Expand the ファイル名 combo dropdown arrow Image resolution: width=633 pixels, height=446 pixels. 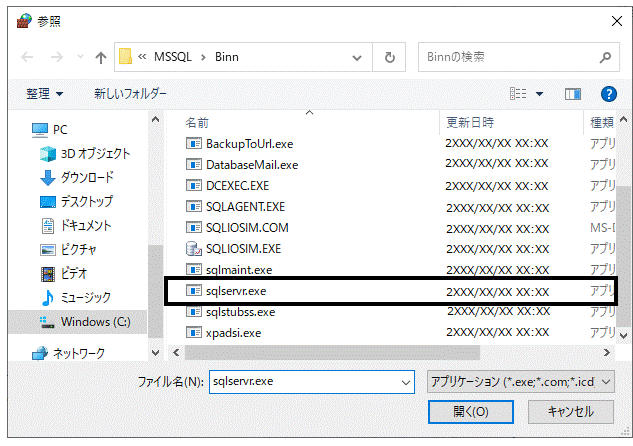(406, 382)
